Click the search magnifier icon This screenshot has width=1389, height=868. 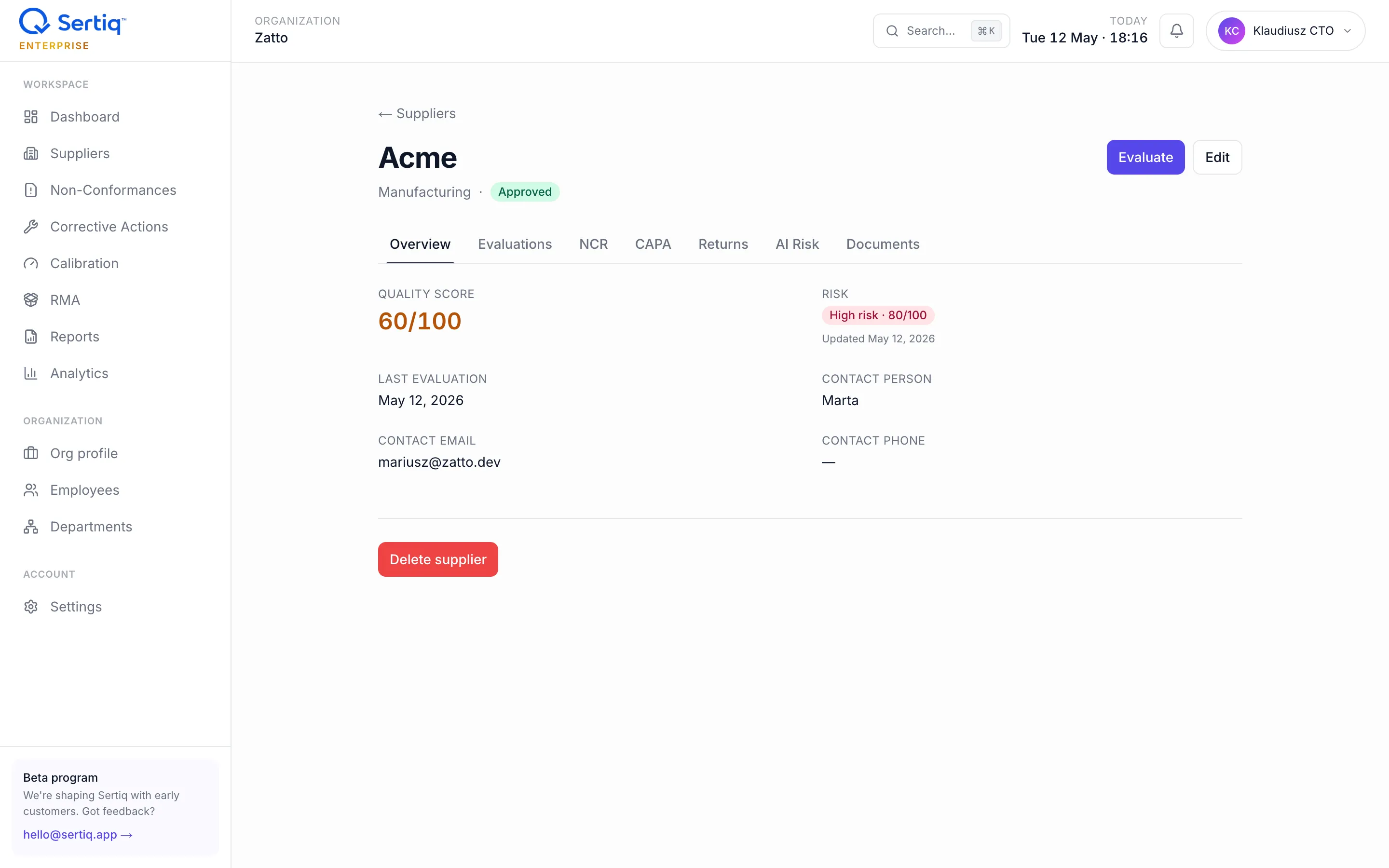(892, 31)
